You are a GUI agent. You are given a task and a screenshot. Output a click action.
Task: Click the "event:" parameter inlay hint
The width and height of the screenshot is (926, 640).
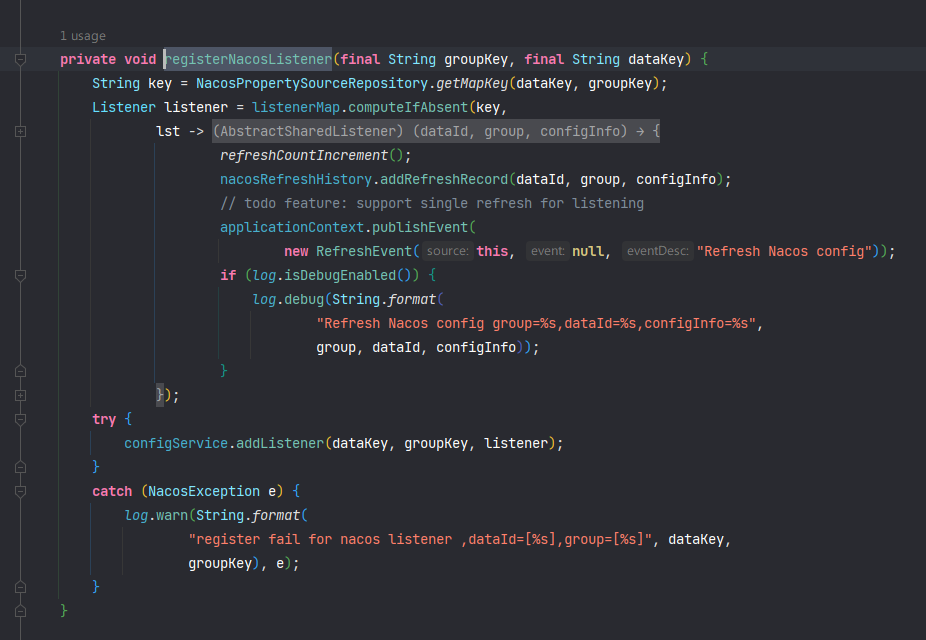(547, 252)
